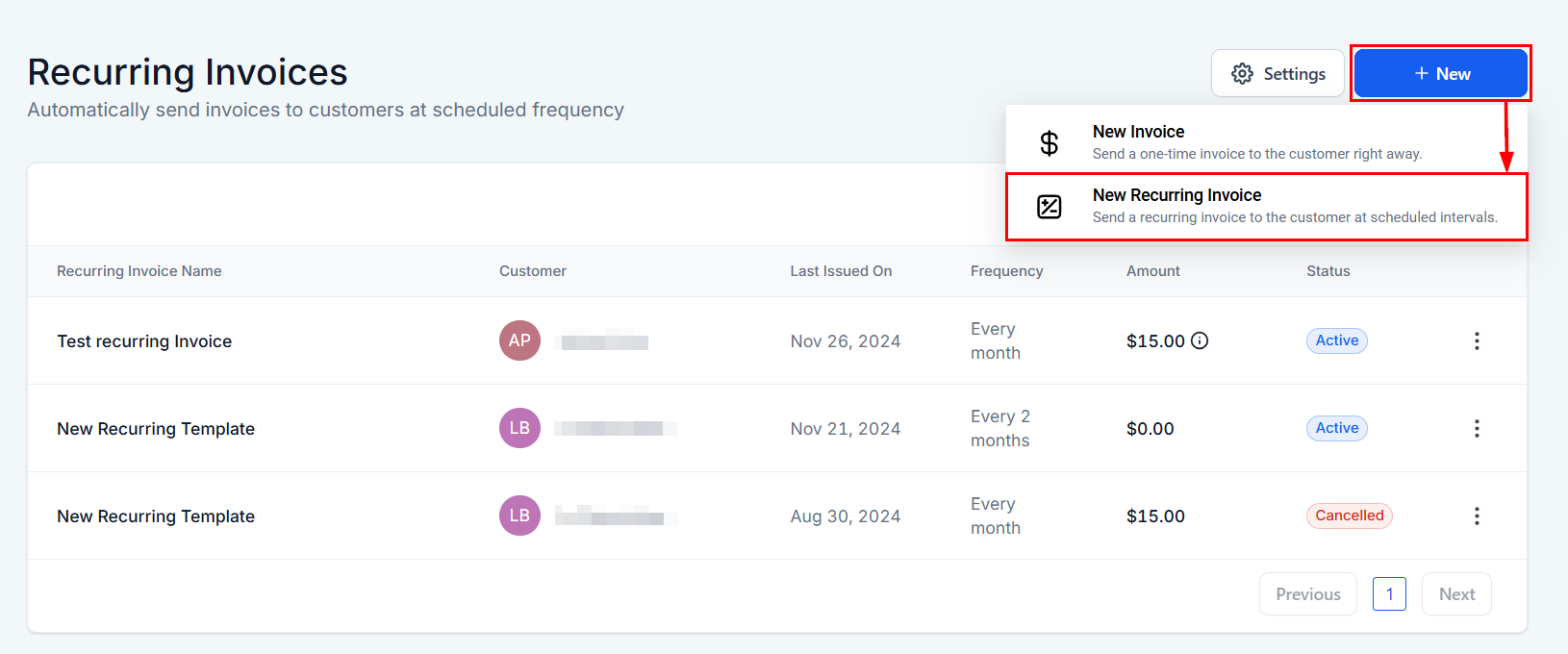This screenshot has width=1568, height=654.
Task: Click the LB avatar in Aug 30 row
Action: [519, 516]
